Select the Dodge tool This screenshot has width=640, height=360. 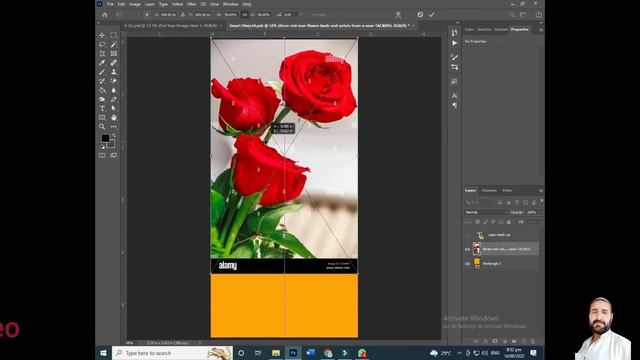coord(102,99)
